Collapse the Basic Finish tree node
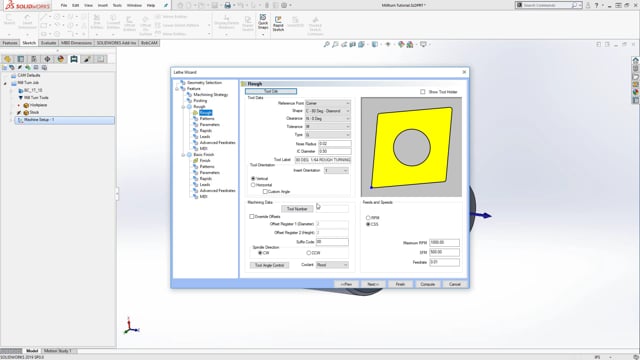 click(x=184, y=155)
